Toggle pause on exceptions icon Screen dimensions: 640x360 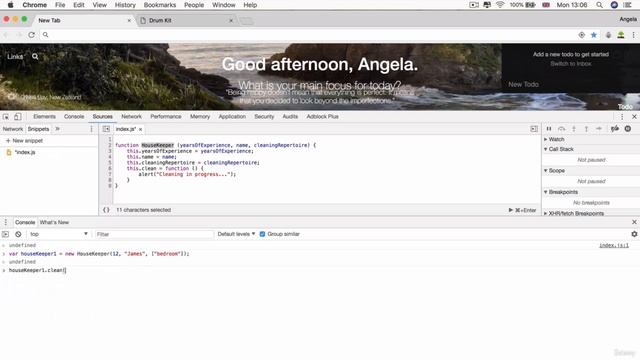point(628,129)
